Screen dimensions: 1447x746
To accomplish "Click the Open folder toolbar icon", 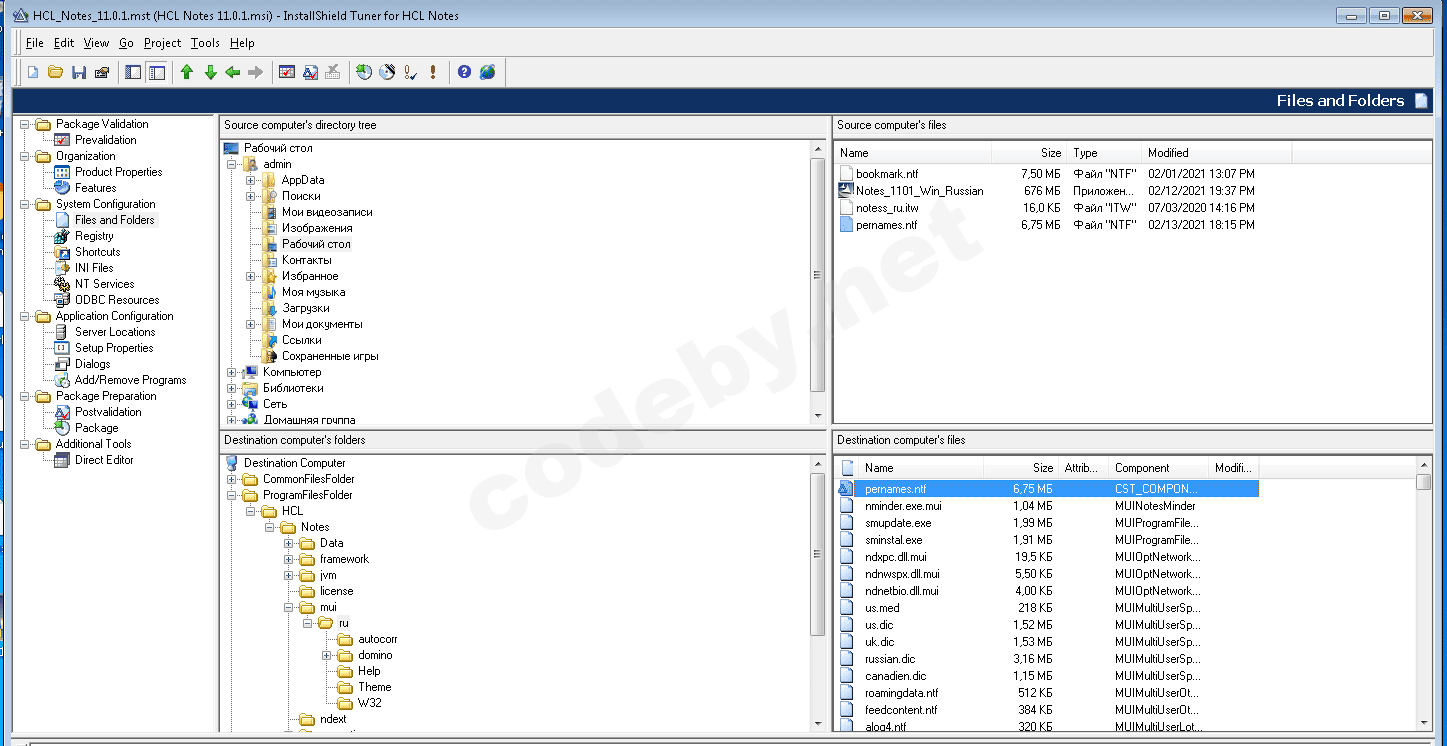I will pyautogui.click(x=55, y=72).
